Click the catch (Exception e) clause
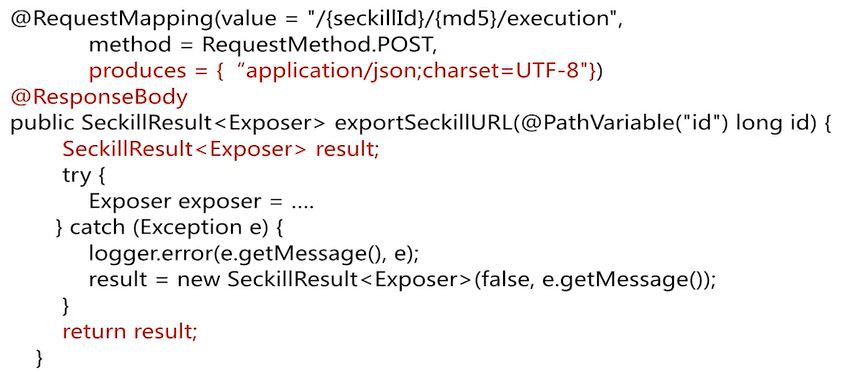Image resolution: width=847 pixels, height=372 pixels. tap(169, 228)
